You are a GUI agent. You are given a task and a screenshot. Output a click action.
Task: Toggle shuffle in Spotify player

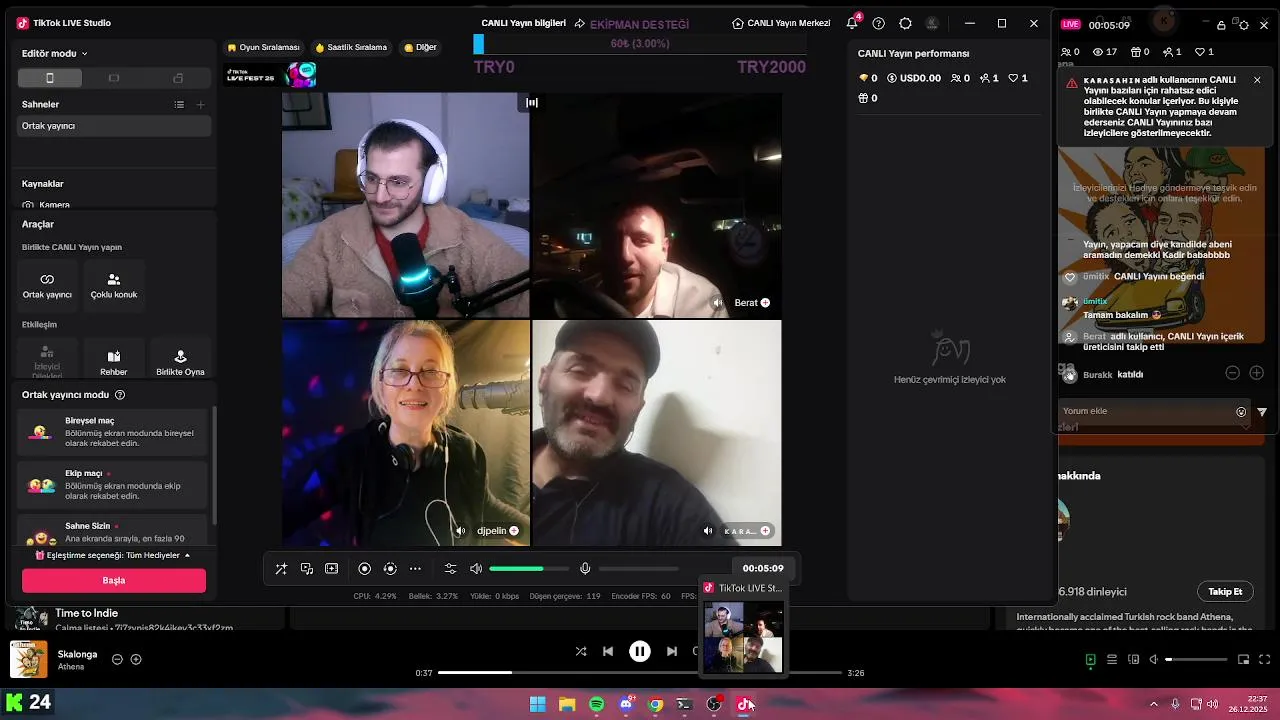581,651
